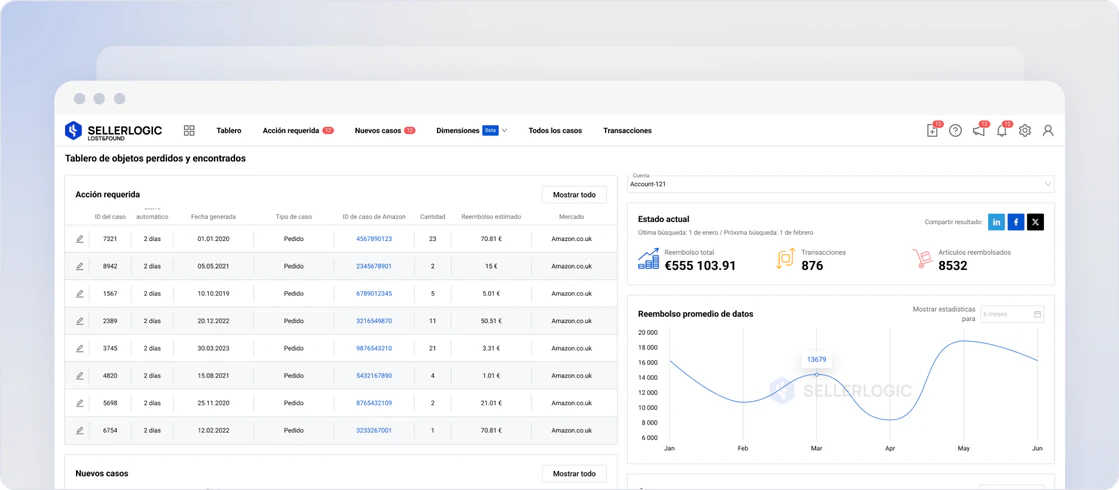Image resolution: width=1119 pixels, height=490 pixels.
Task: Open Amazon case link 5432167890
Action: point(374,375)
